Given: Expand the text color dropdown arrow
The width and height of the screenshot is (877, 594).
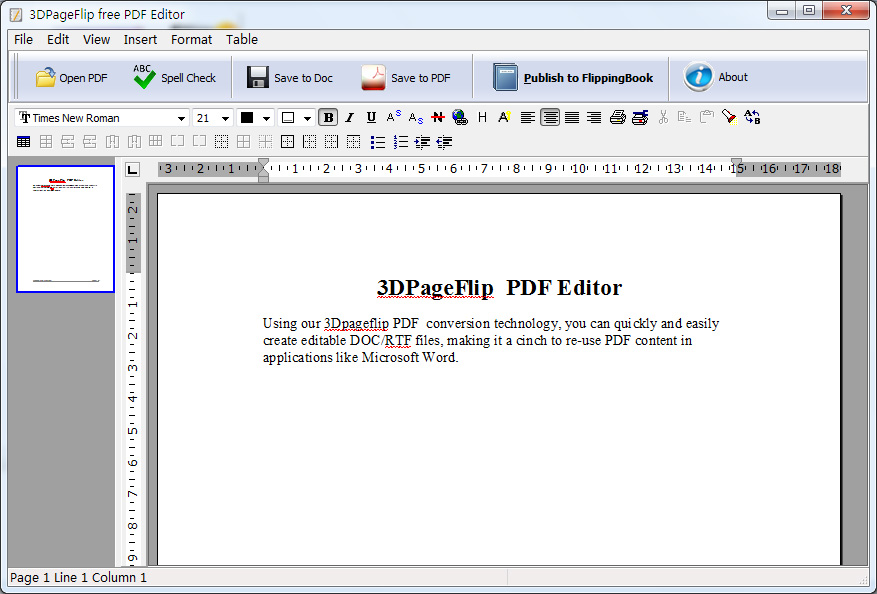Looking at the screenshot, I should pos(266,119).
